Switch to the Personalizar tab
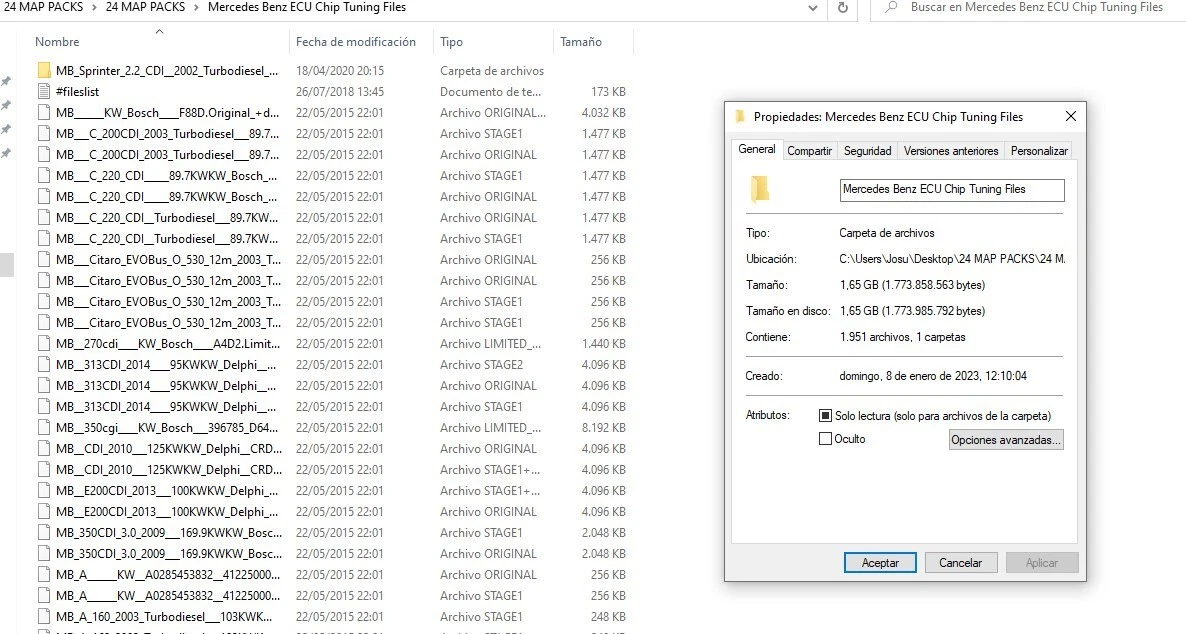1186x634 pixels. click(x=1039, y=151)
